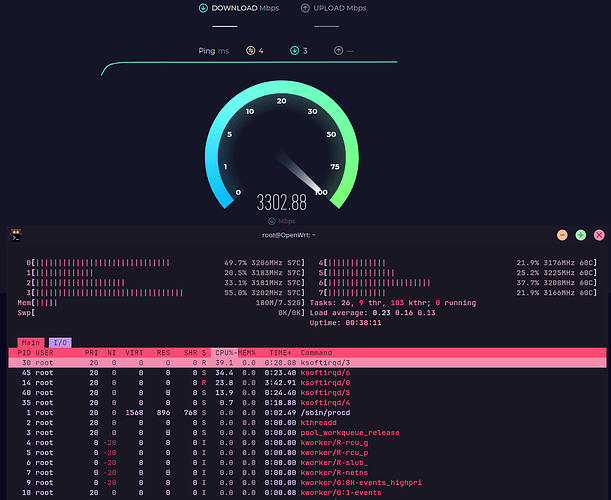Click the 39.1 CPU% value of ksoftirqd/3
The height and width of the screenshot is (500, 611).
click(x=224, y=363)
